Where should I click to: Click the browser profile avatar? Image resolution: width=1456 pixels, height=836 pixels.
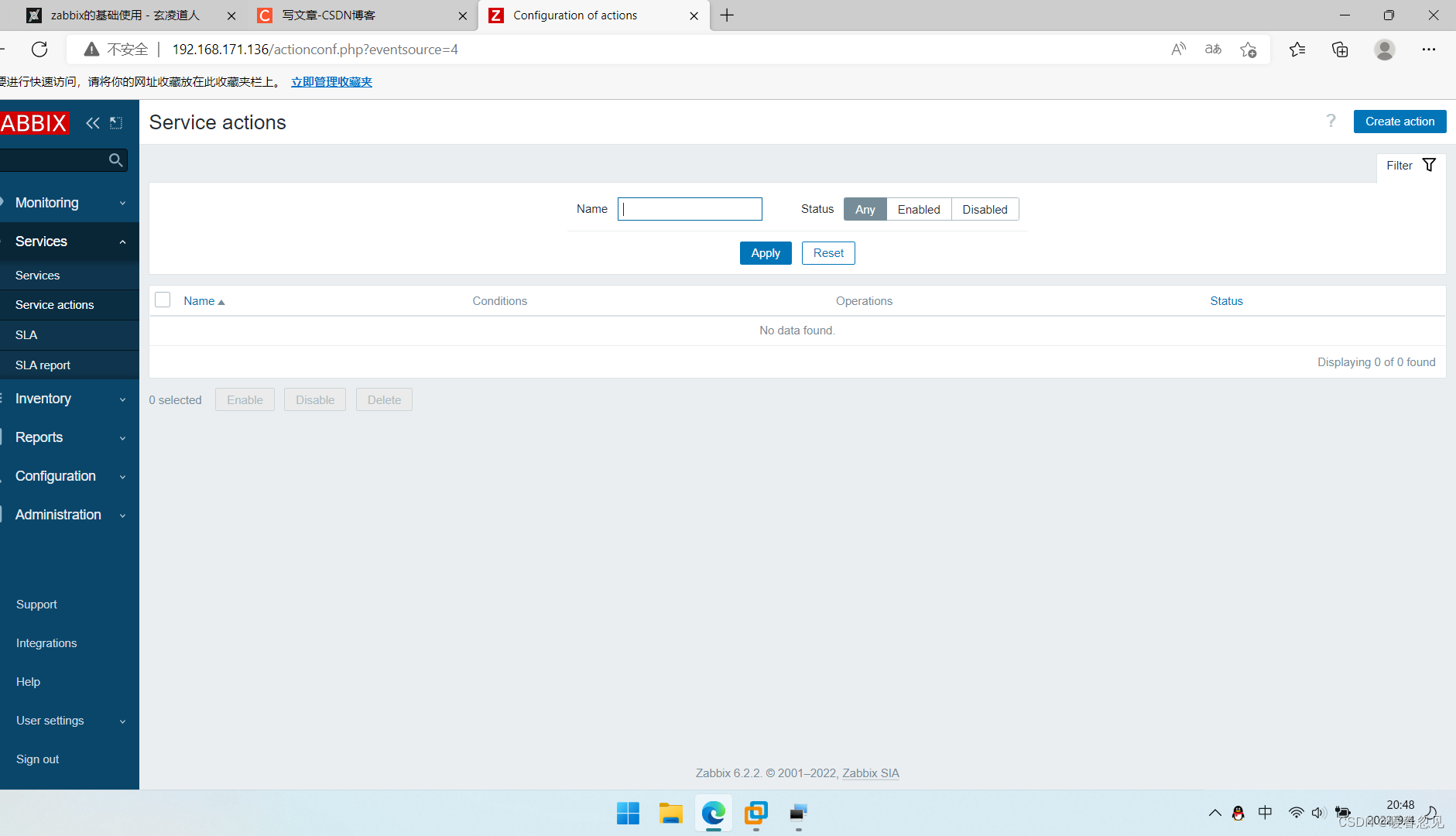(x=1384, y=50)
